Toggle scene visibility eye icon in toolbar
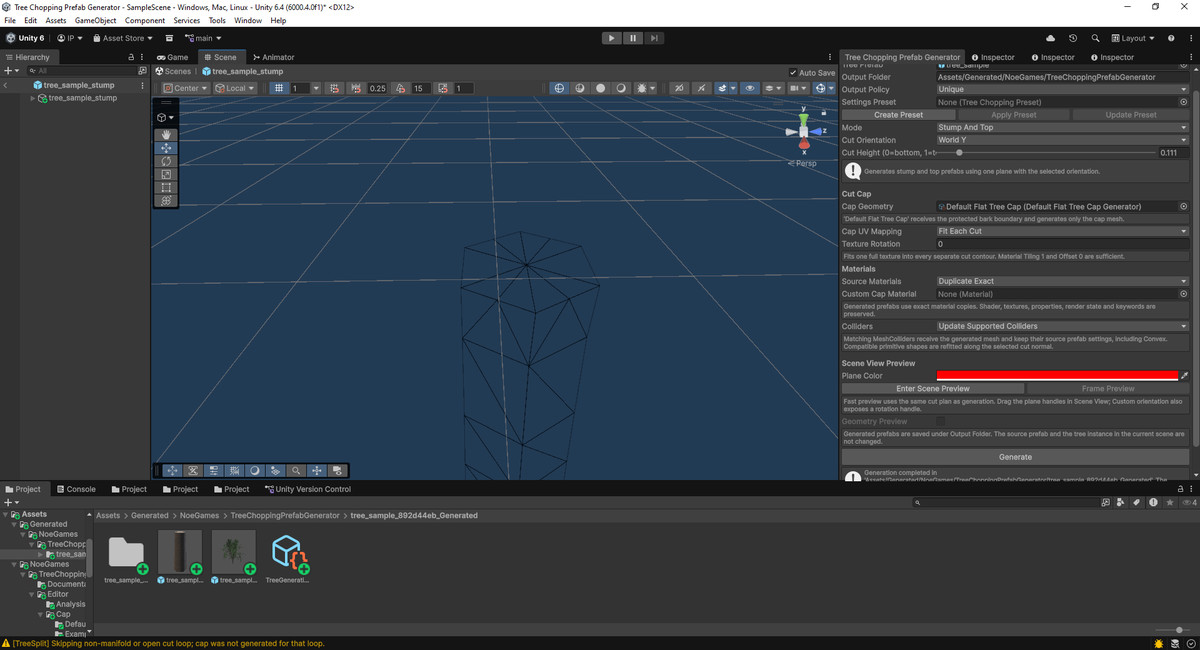Viewport: 1200px width, 650px height. pyautogui.click(x=749, y=88)
